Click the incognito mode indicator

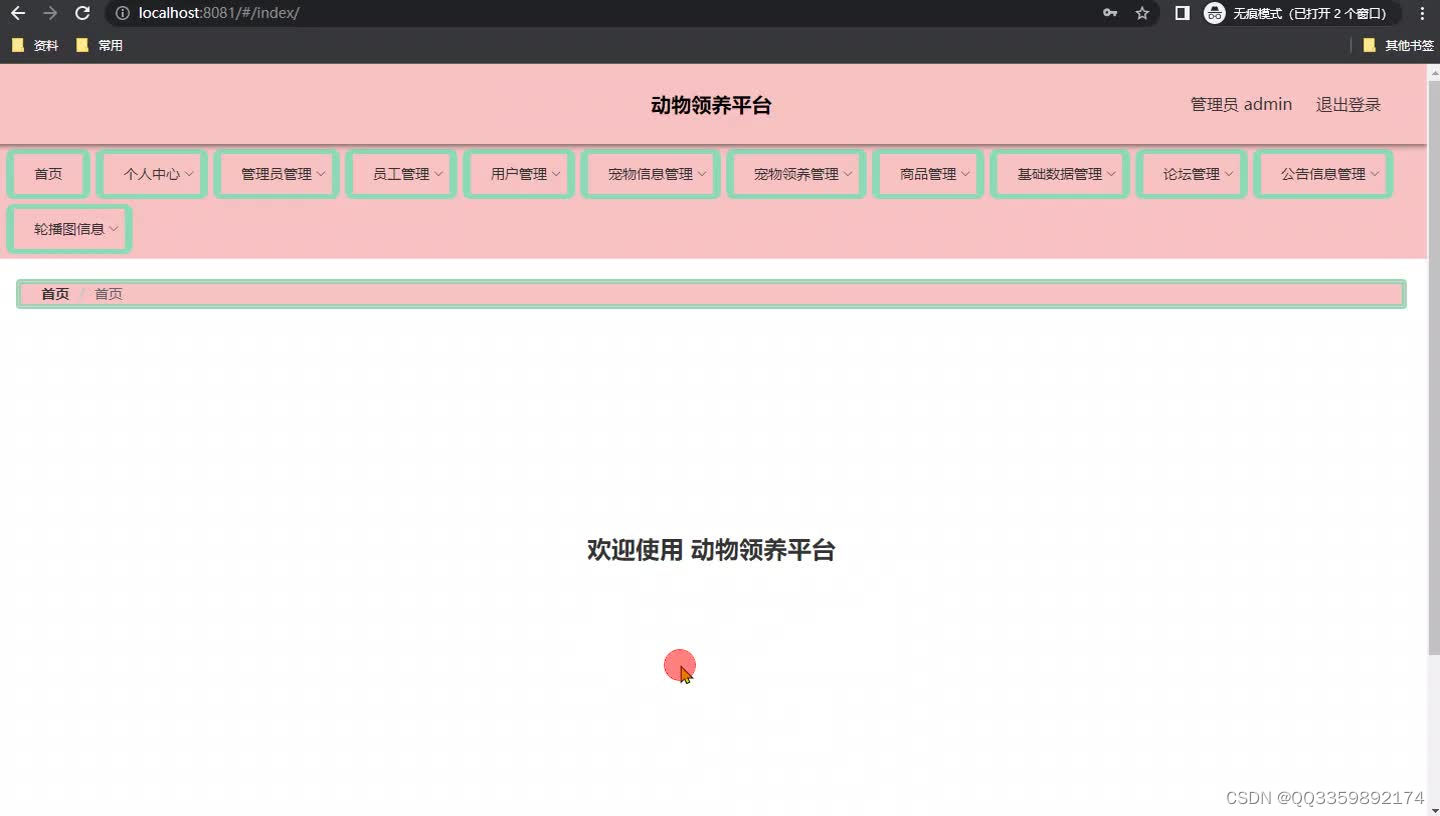point(1301,13)
